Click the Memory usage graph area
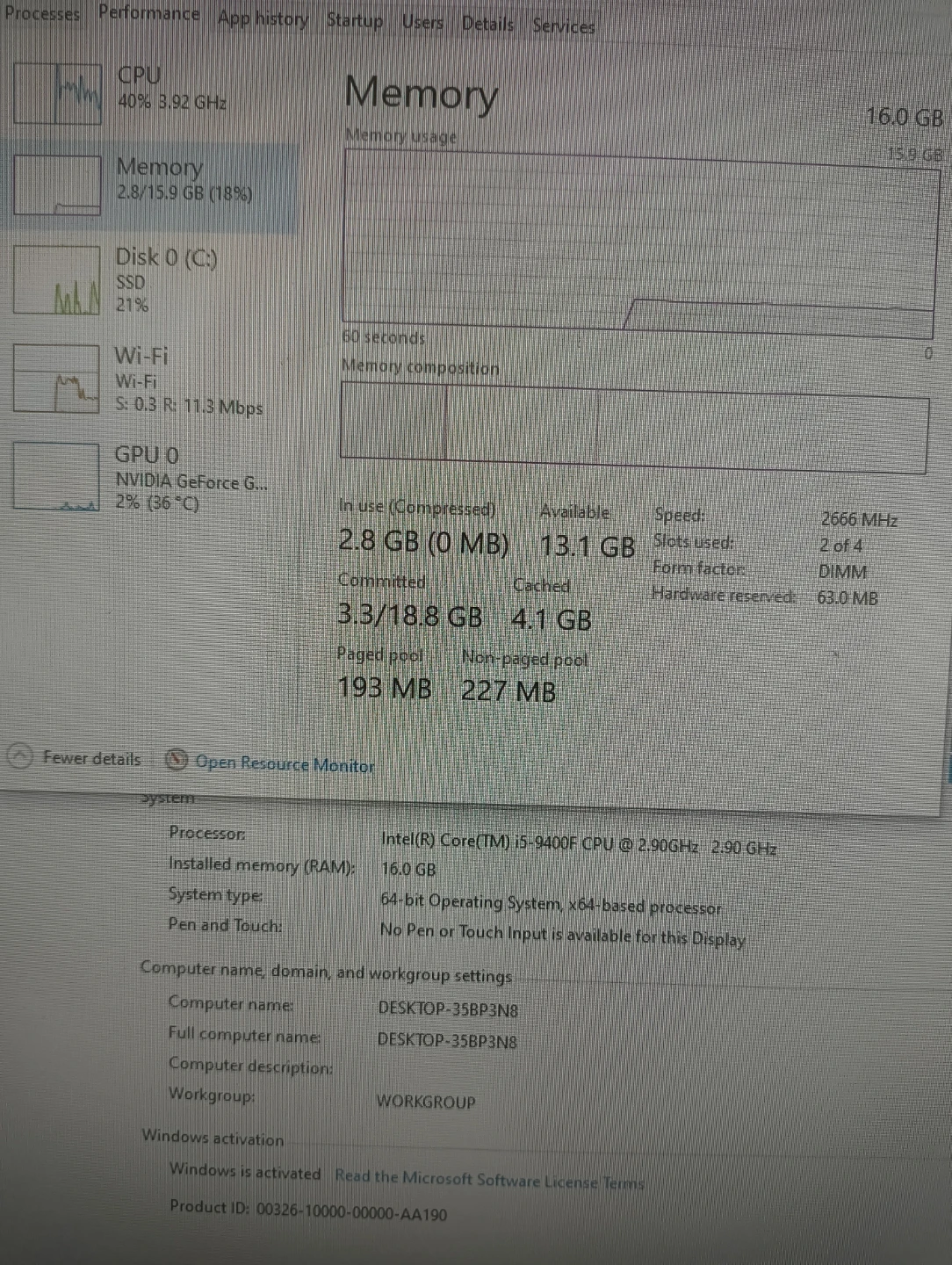Viewport: 952px width, 1265px height. (640, 242)
